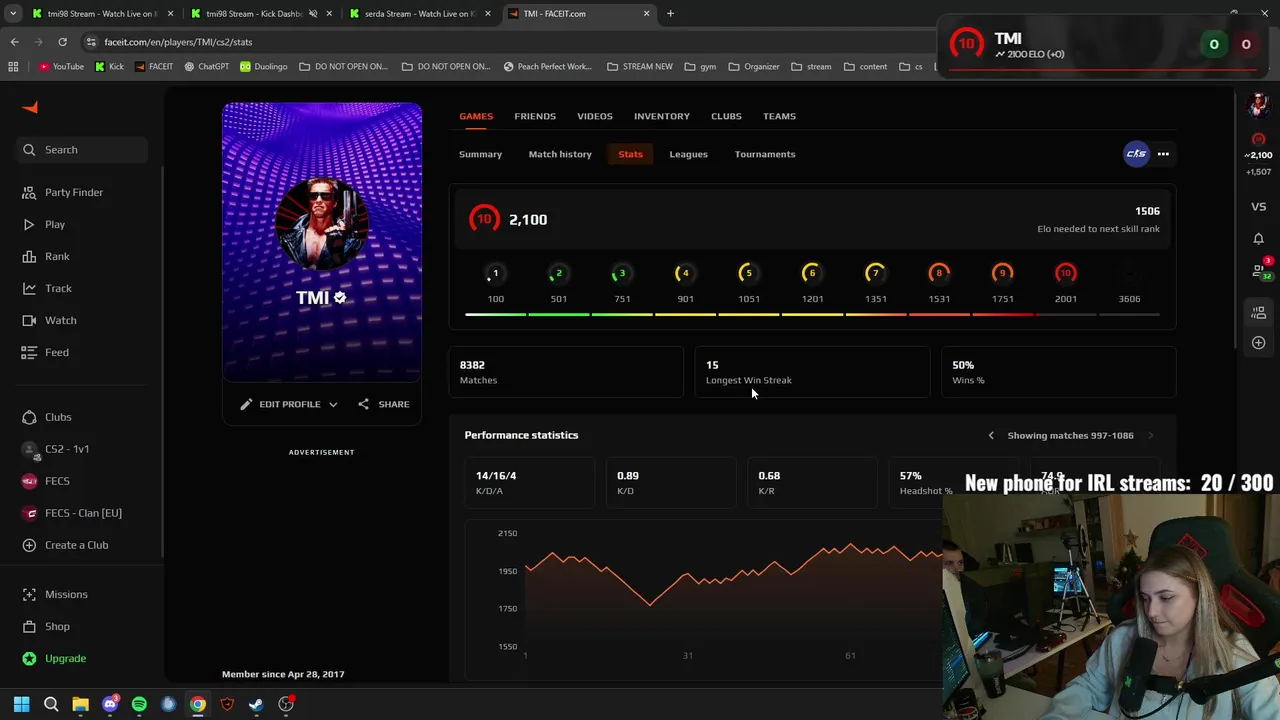
Task: Open the FECS club
Action: (x=57, y=481)
